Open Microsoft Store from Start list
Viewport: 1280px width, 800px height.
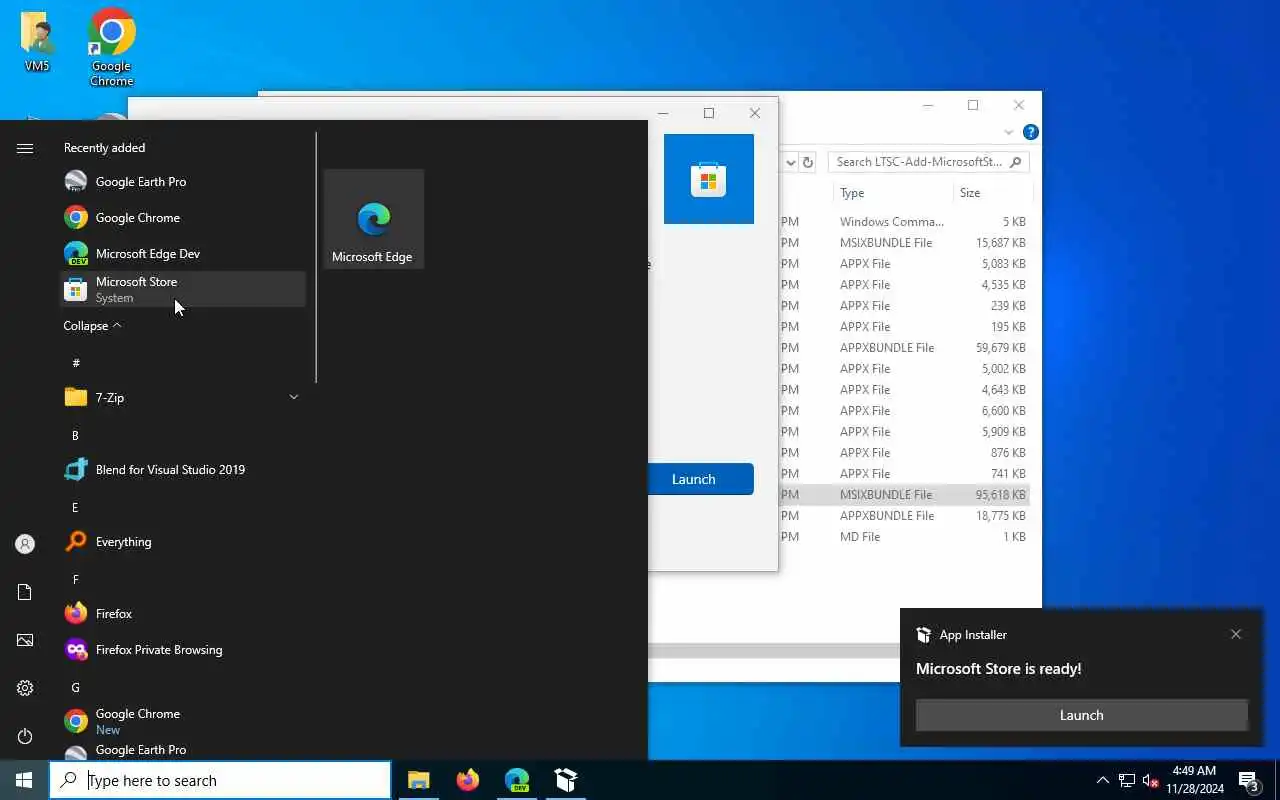pyautogui.click(x=183, y=289)
